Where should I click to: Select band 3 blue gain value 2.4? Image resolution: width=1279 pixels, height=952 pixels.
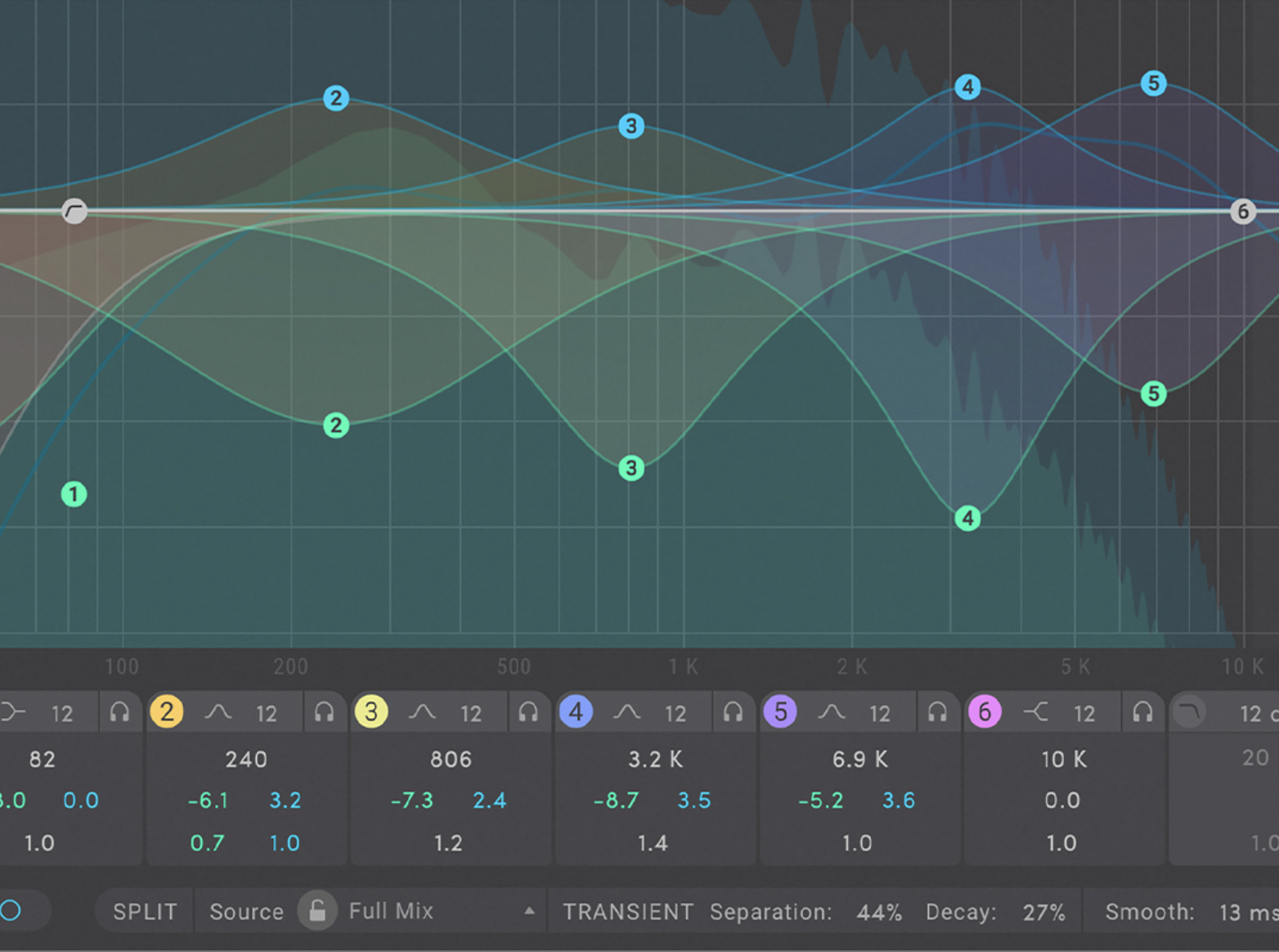490,801
